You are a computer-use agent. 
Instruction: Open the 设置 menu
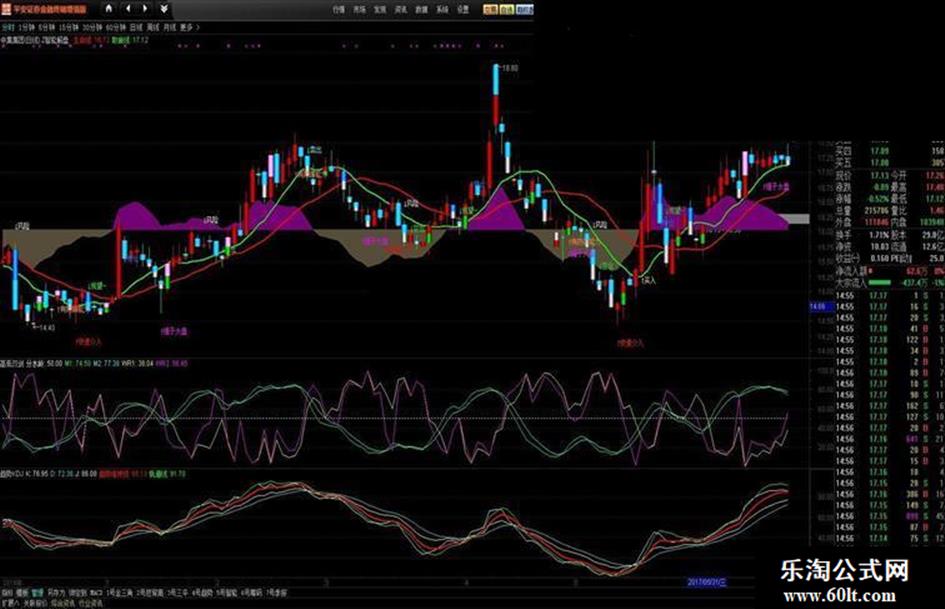(x=462, y=8)
